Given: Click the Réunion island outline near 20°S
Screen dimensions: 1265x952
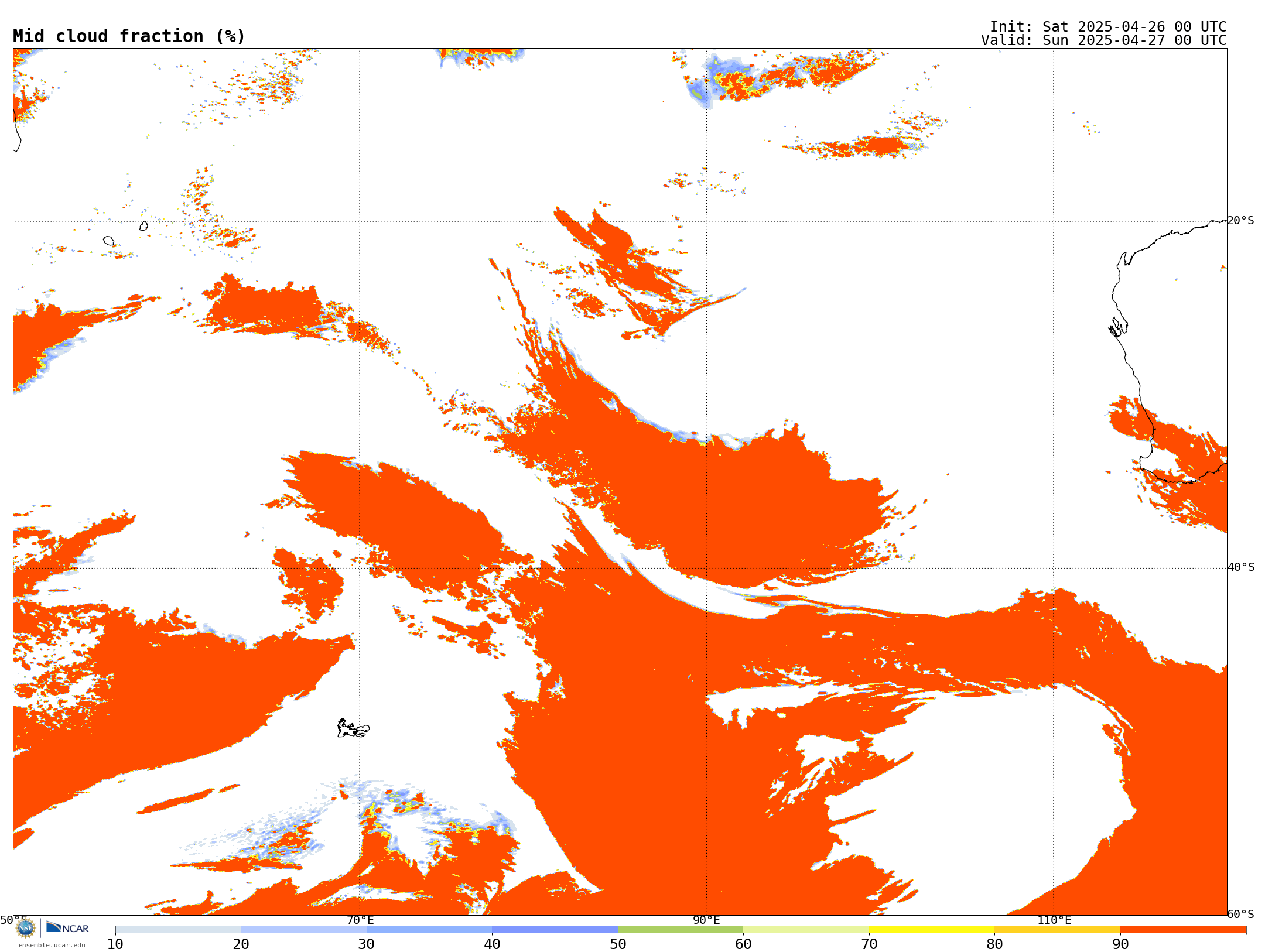Looking at the screenshot, I should [x=109, y=241].
